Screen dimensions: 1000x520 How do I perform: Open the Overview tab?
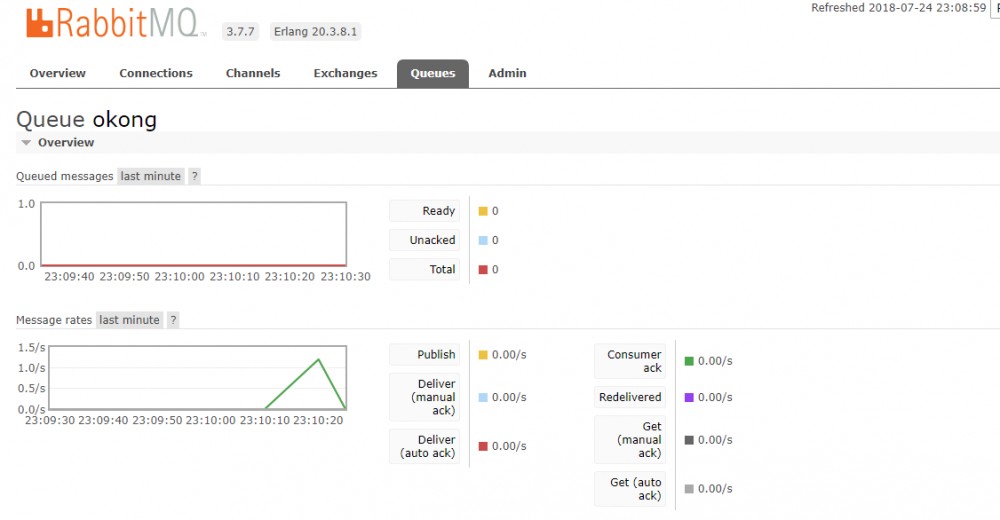[57, 73]
